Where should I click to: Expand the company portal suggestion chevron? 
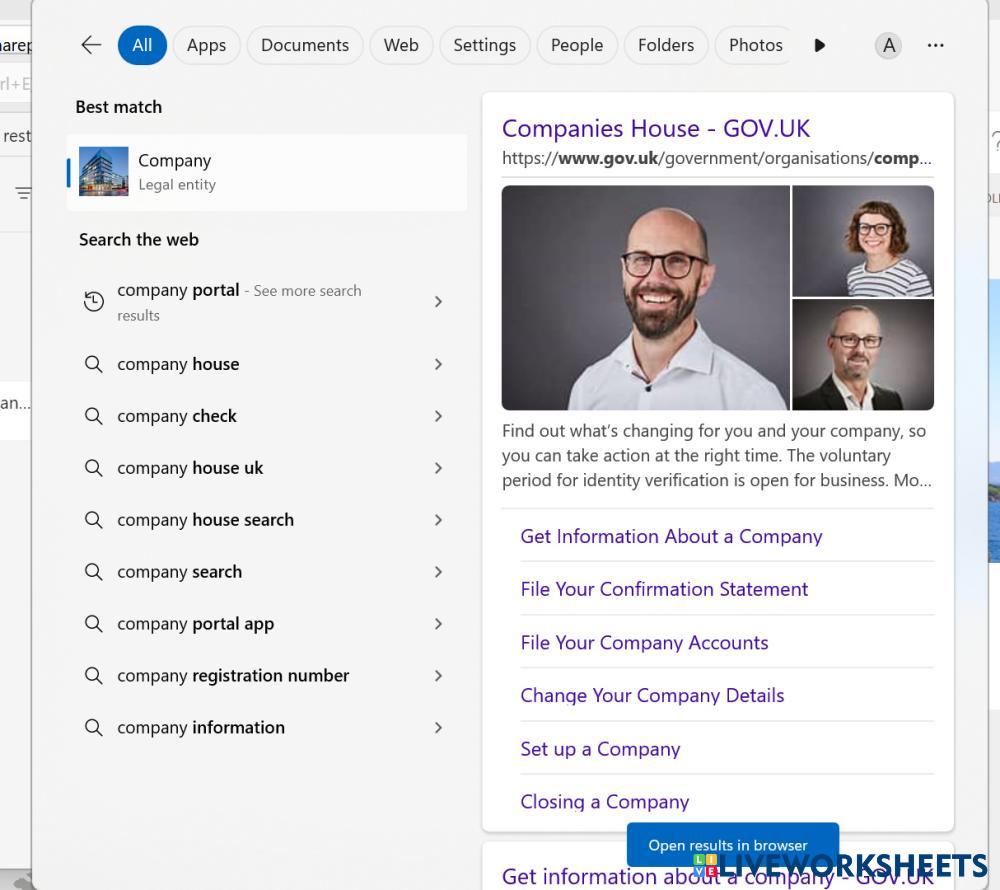(438, 302)
